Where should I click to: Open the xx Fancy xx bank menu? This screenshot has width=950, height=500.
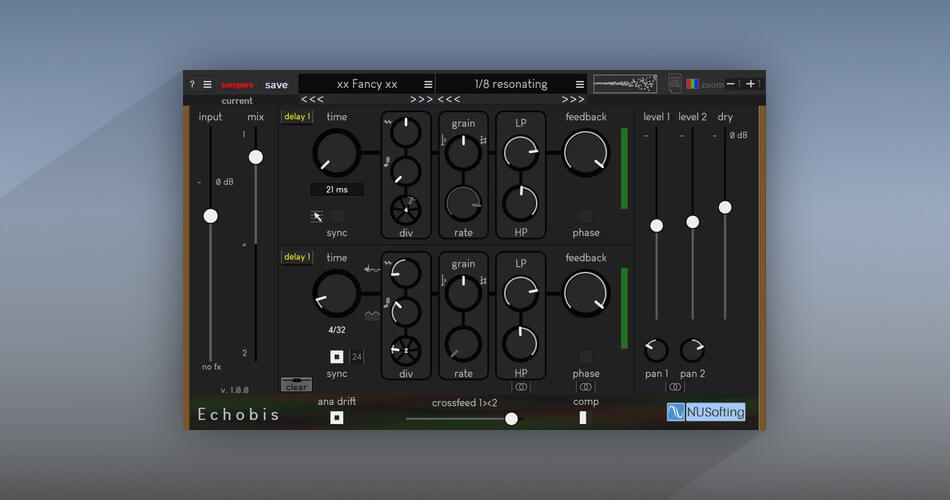click(428, 84)
